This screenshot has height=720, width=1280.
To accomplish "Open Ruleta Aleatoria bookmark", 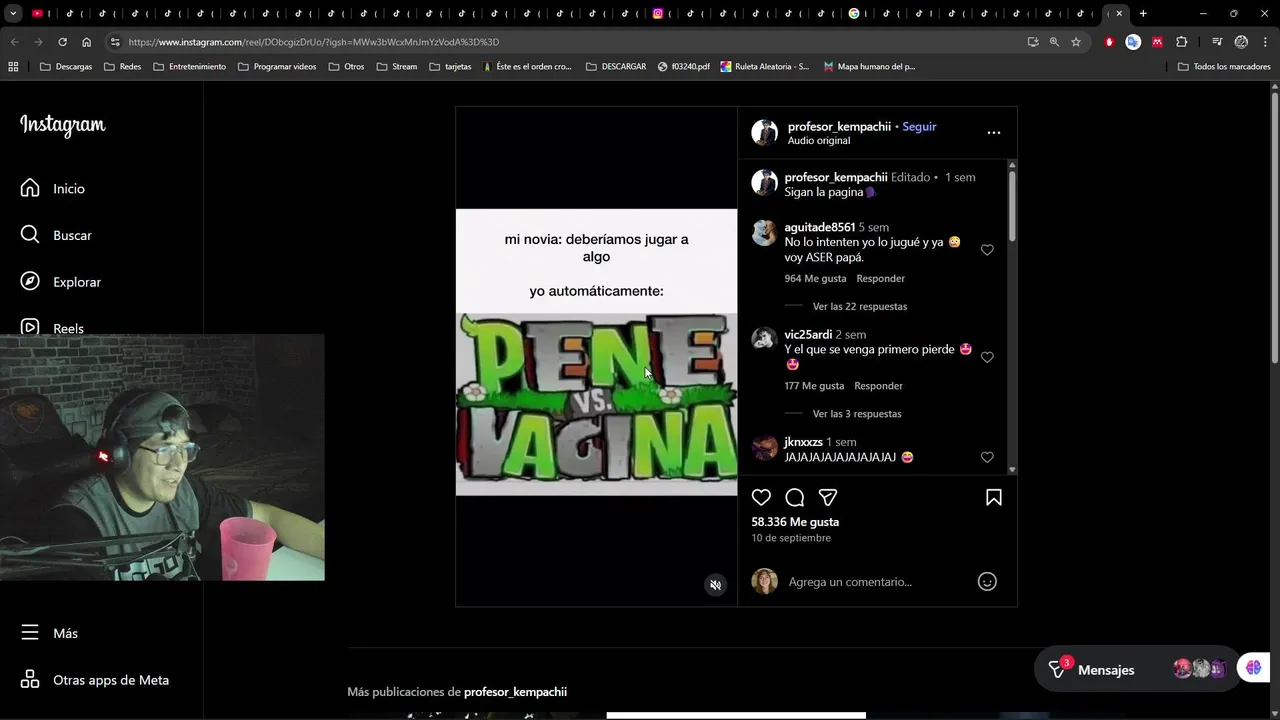I will pyautogui.click(x=764, y=66).
